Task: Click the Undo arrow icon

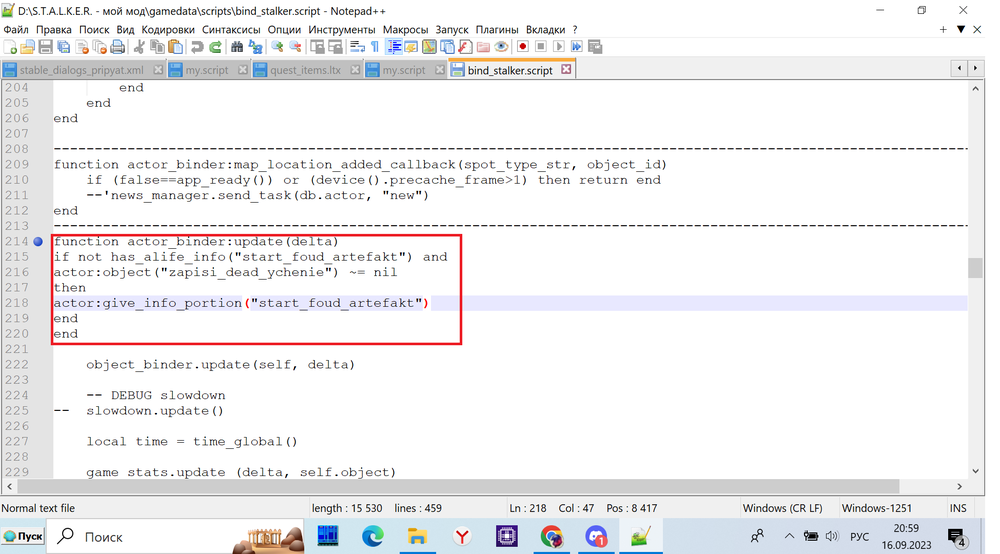Action: pyautogui.click(x=197, y=47)
